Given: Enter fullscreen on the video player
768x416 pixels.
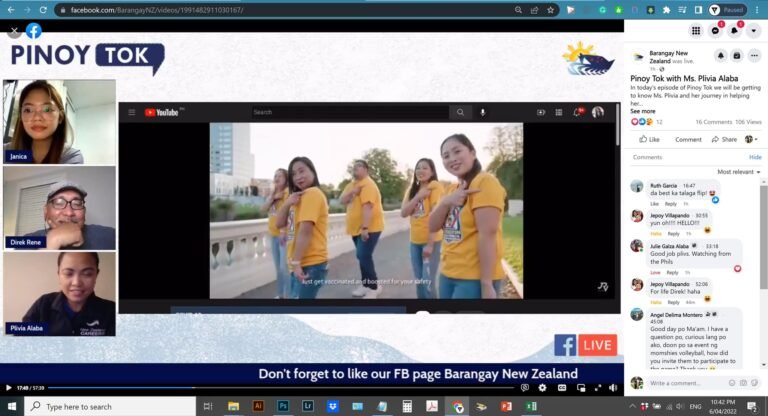Looking at the screenshot, I should tap(598, 388).
